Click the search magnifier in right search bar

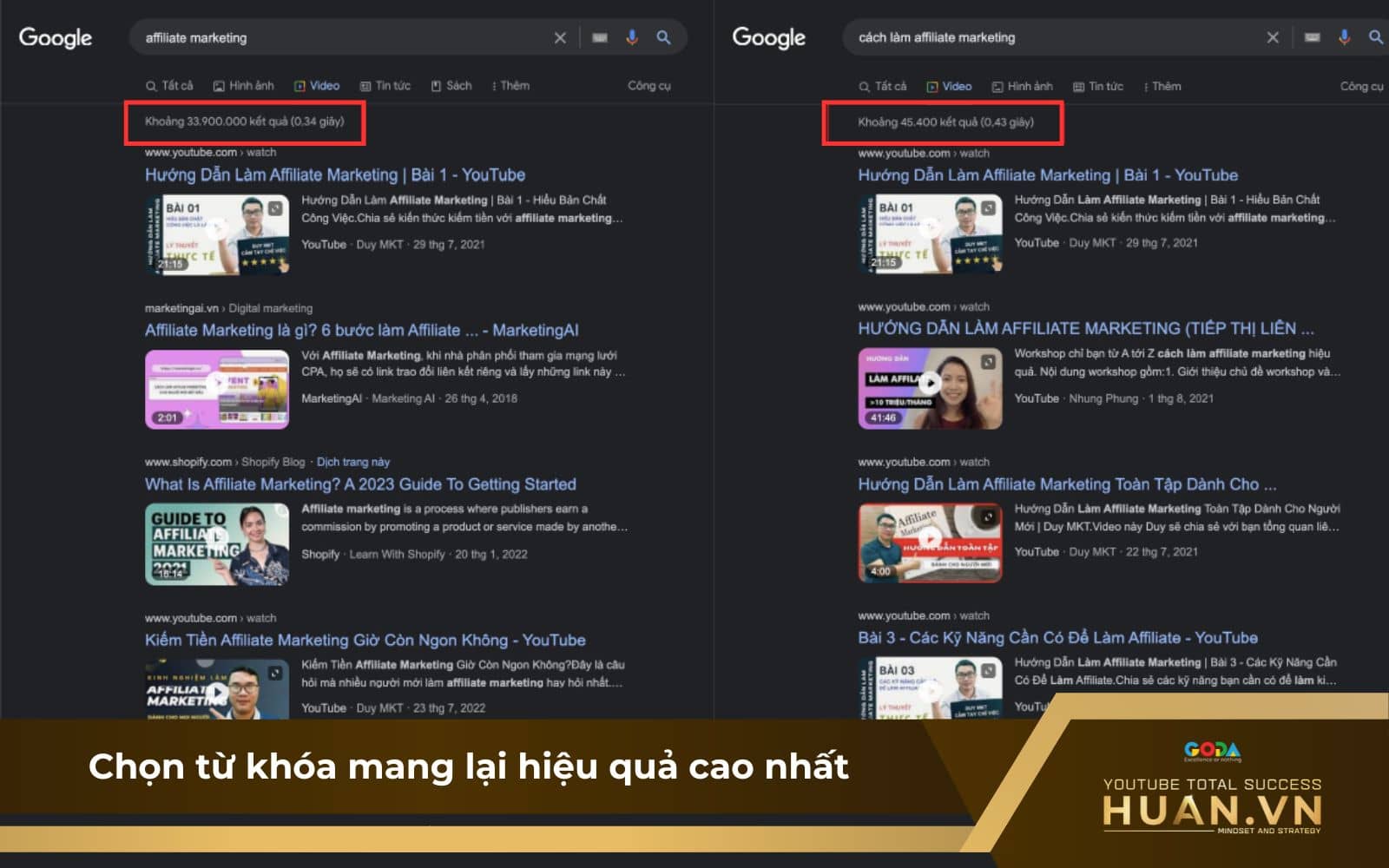1376,37
